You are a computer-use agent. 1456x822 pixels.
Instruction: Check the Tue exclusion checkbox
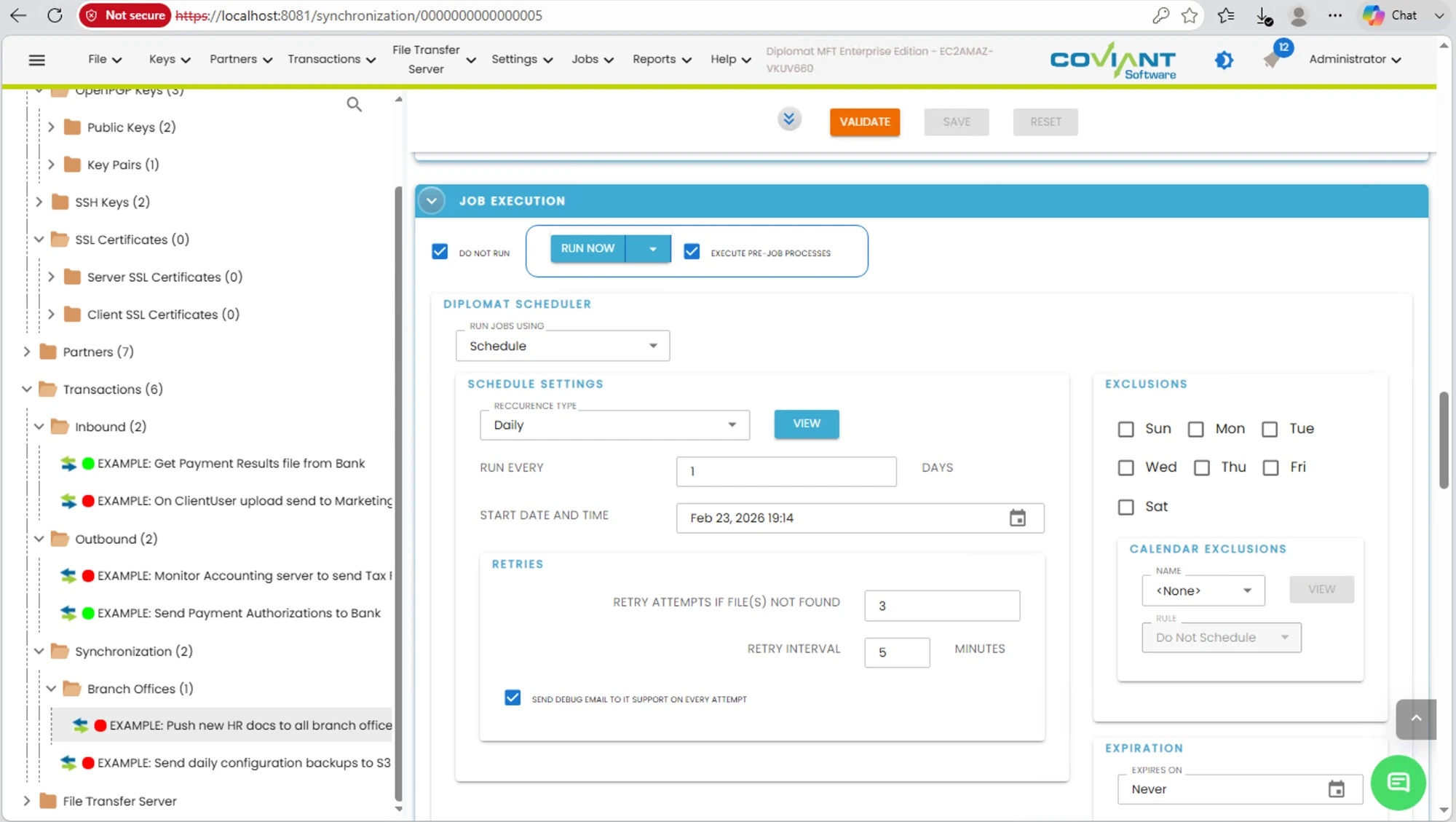(x=1270, y=430)
